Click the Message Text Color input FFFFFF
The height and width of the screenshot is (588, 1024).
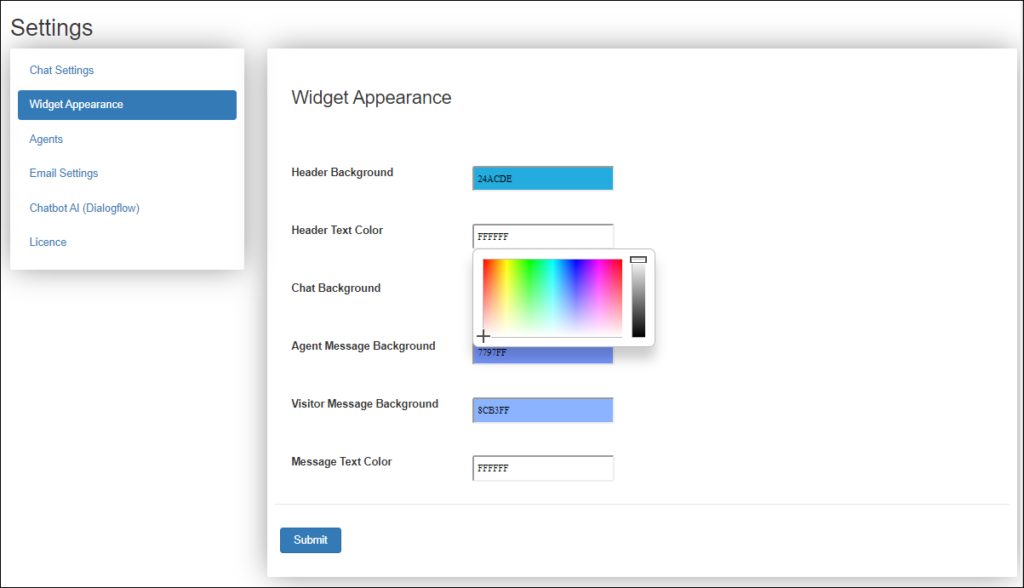click(x=543, y=468)
